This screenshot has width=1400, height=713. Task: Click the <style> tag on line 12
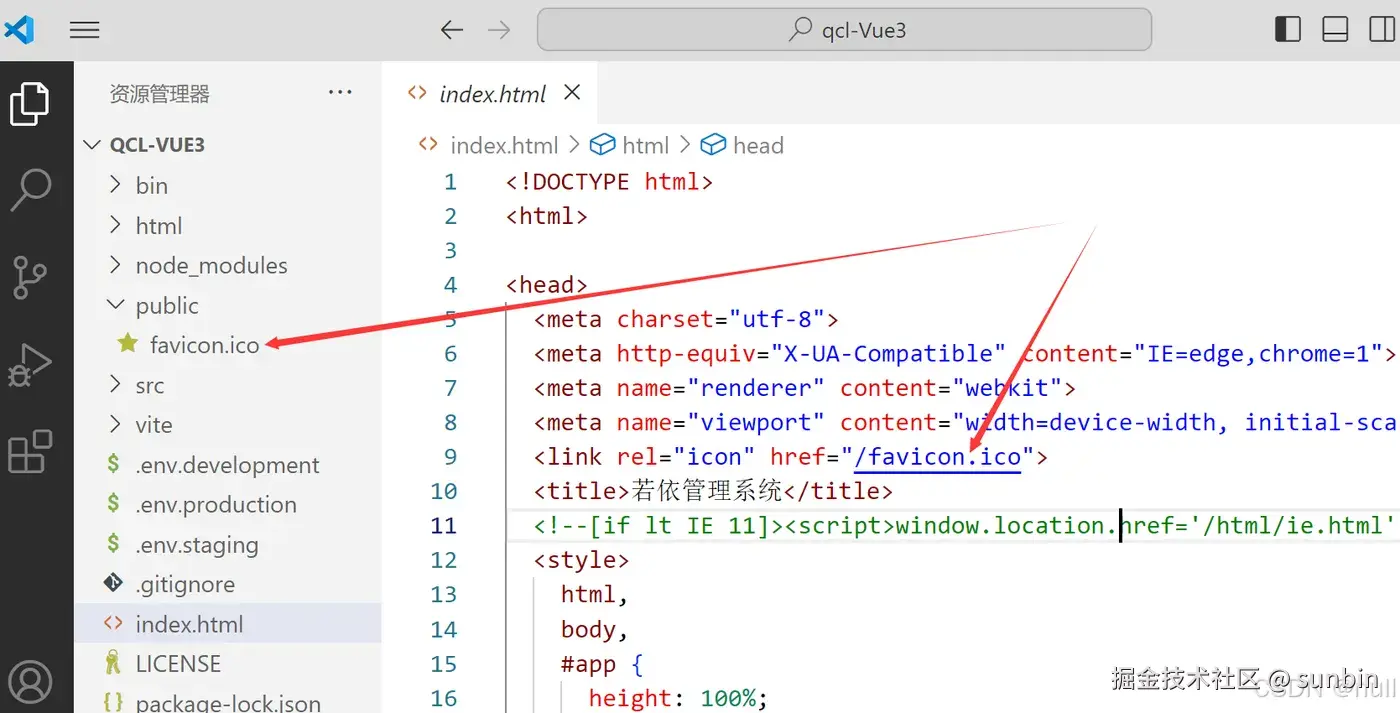coord(582,560)
